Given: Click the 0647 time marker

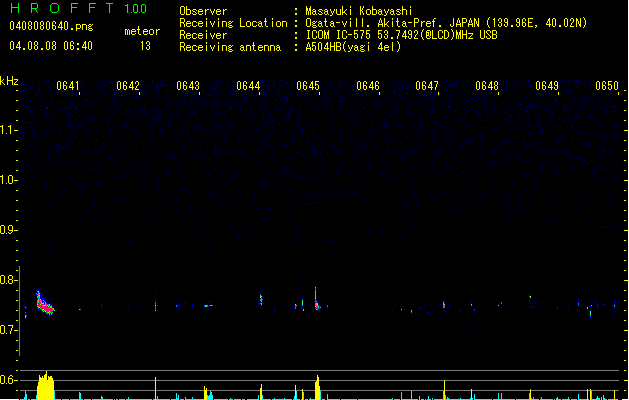Looking at the screenshot, I should 427,86.
